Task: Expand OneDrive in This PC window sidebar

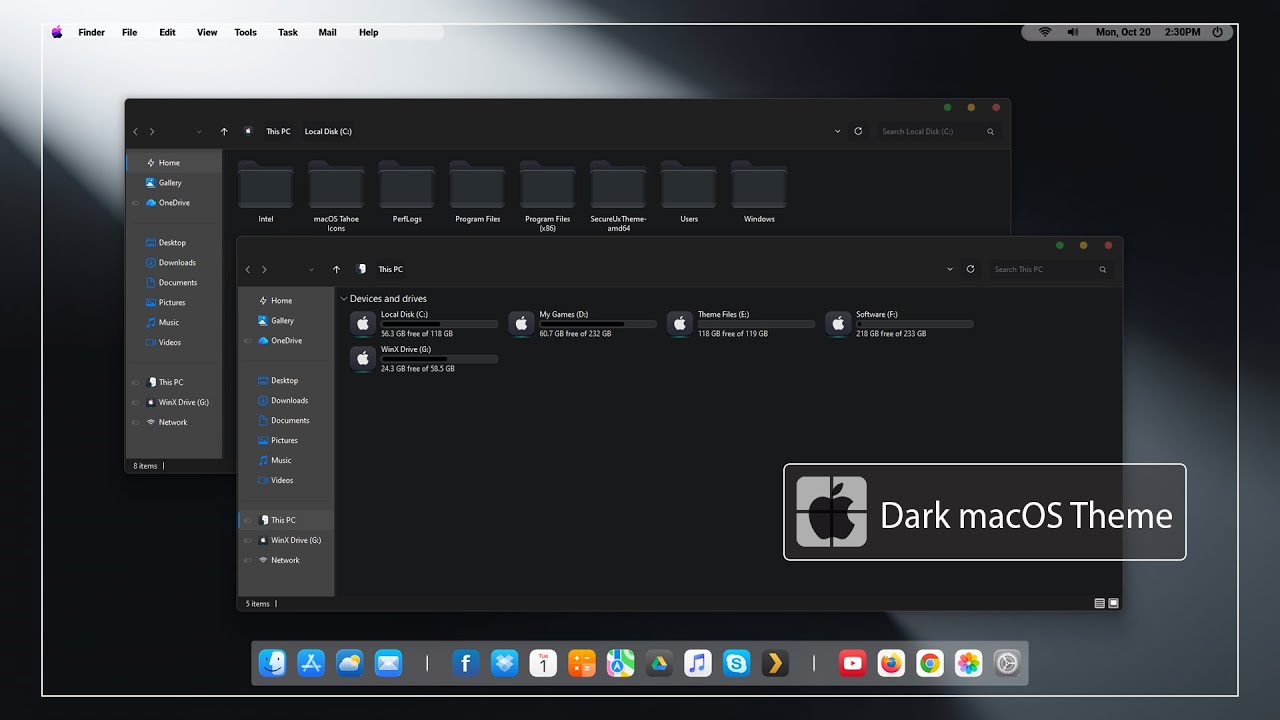Action: (x=248, y=341)
